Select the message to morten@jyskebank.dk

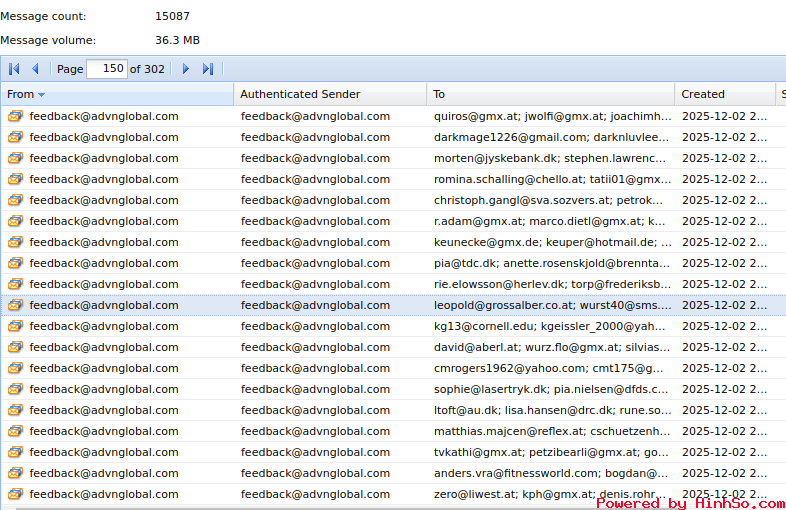(551, 158)
